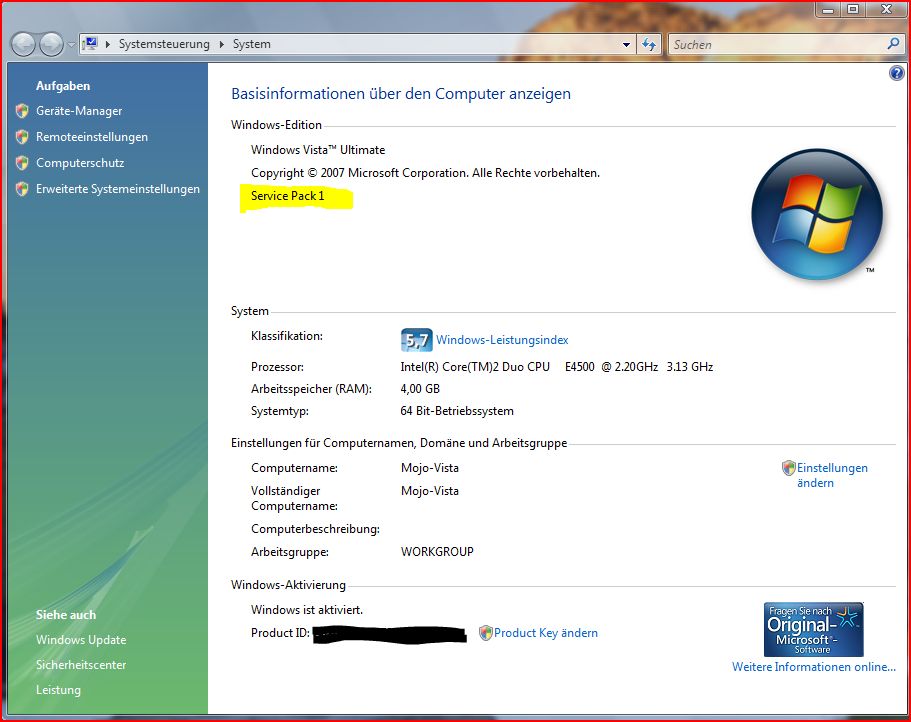Click WORKGROUP value
This screenshot has width=911, height=722.
(x=437, y=552)
